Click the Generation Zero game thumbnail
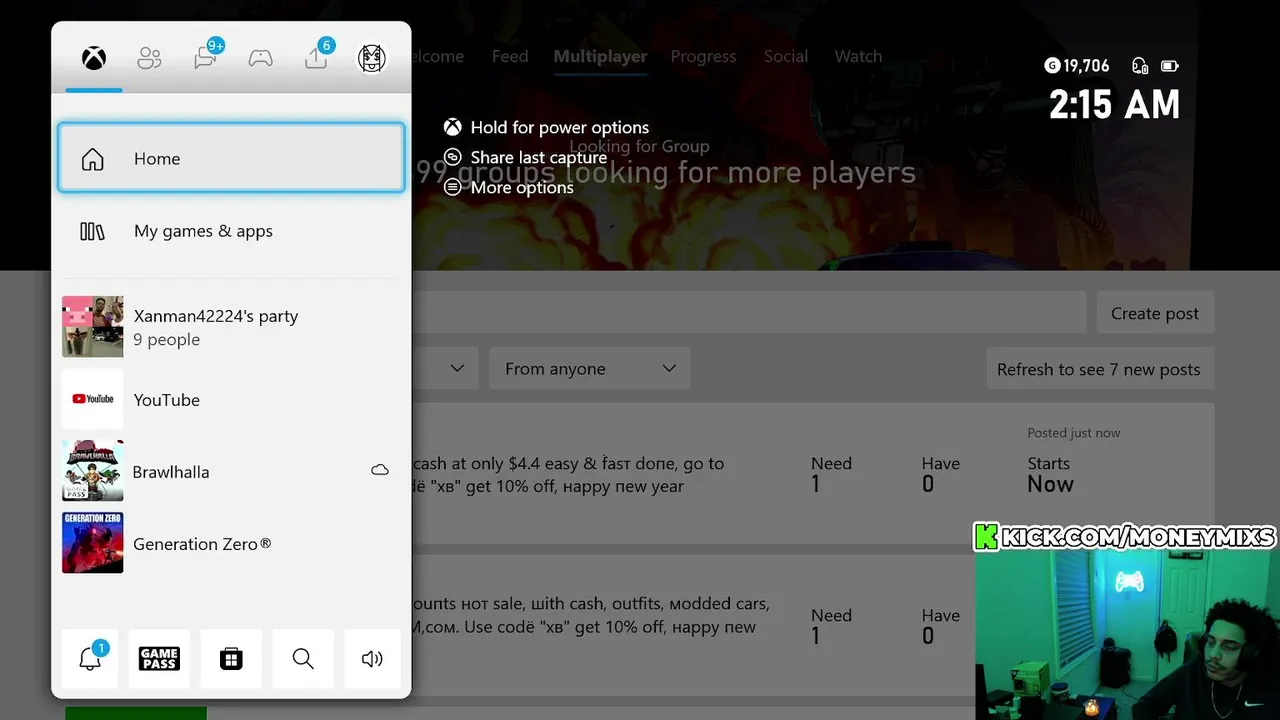Viewport: 1280px width, 720px height. (93, 543)
